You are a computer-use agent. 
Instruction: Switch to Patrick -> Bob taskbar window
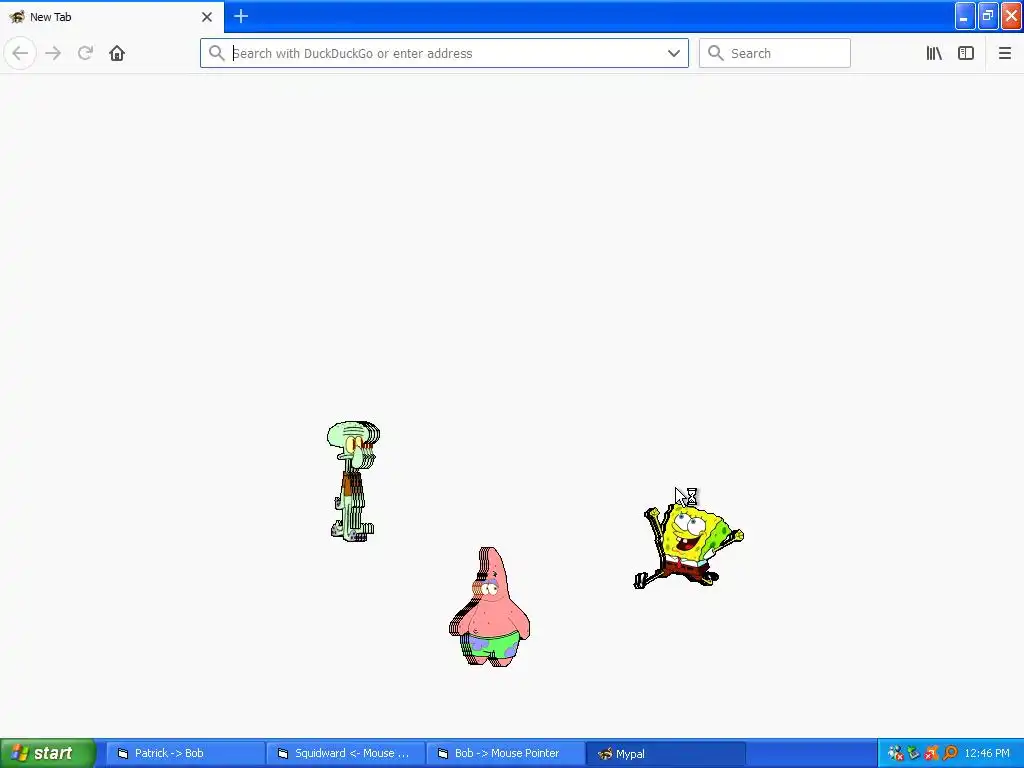pyautogui.click(x=184, y=753)
